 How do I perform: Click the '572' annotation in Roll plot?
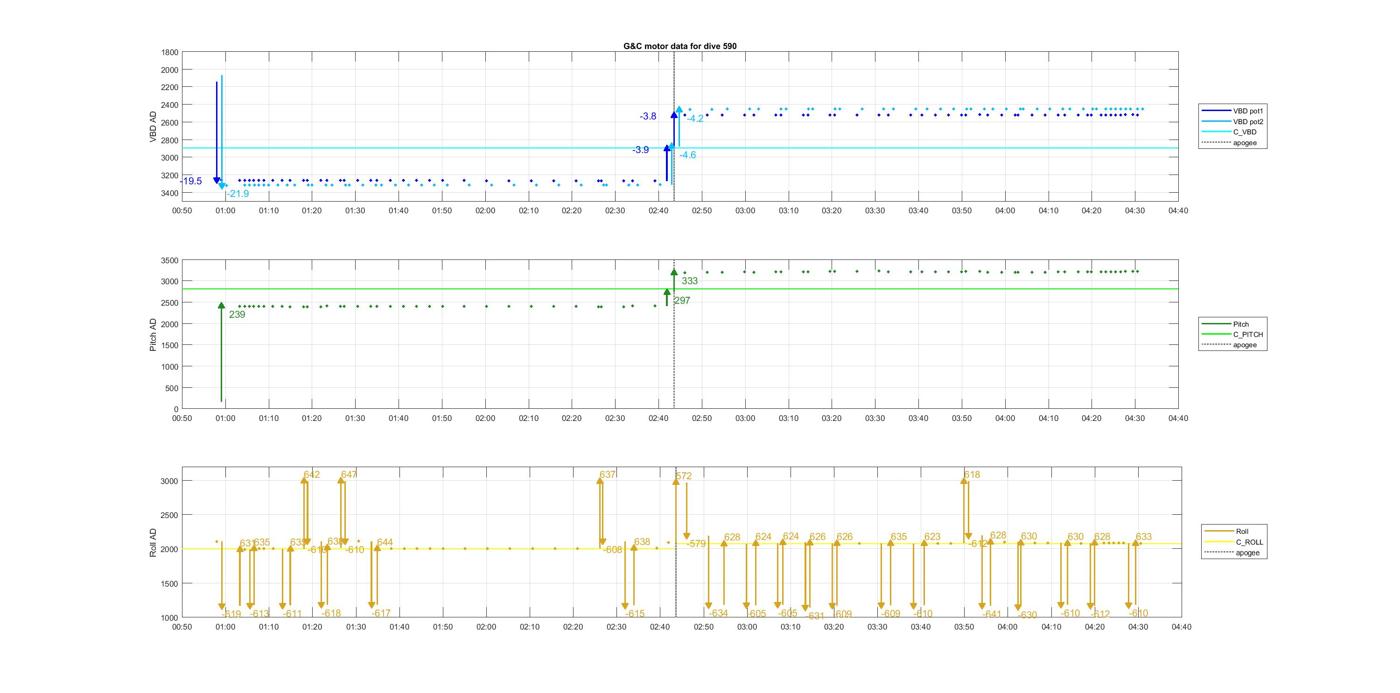684,477
